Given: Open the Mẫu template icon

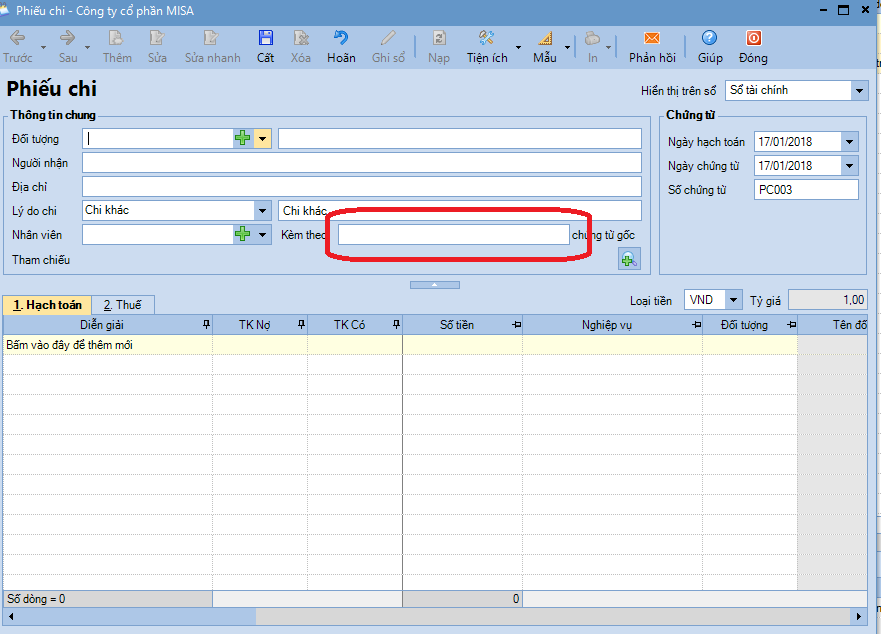Looking at the screenshot, I should (x=545, y=38).
